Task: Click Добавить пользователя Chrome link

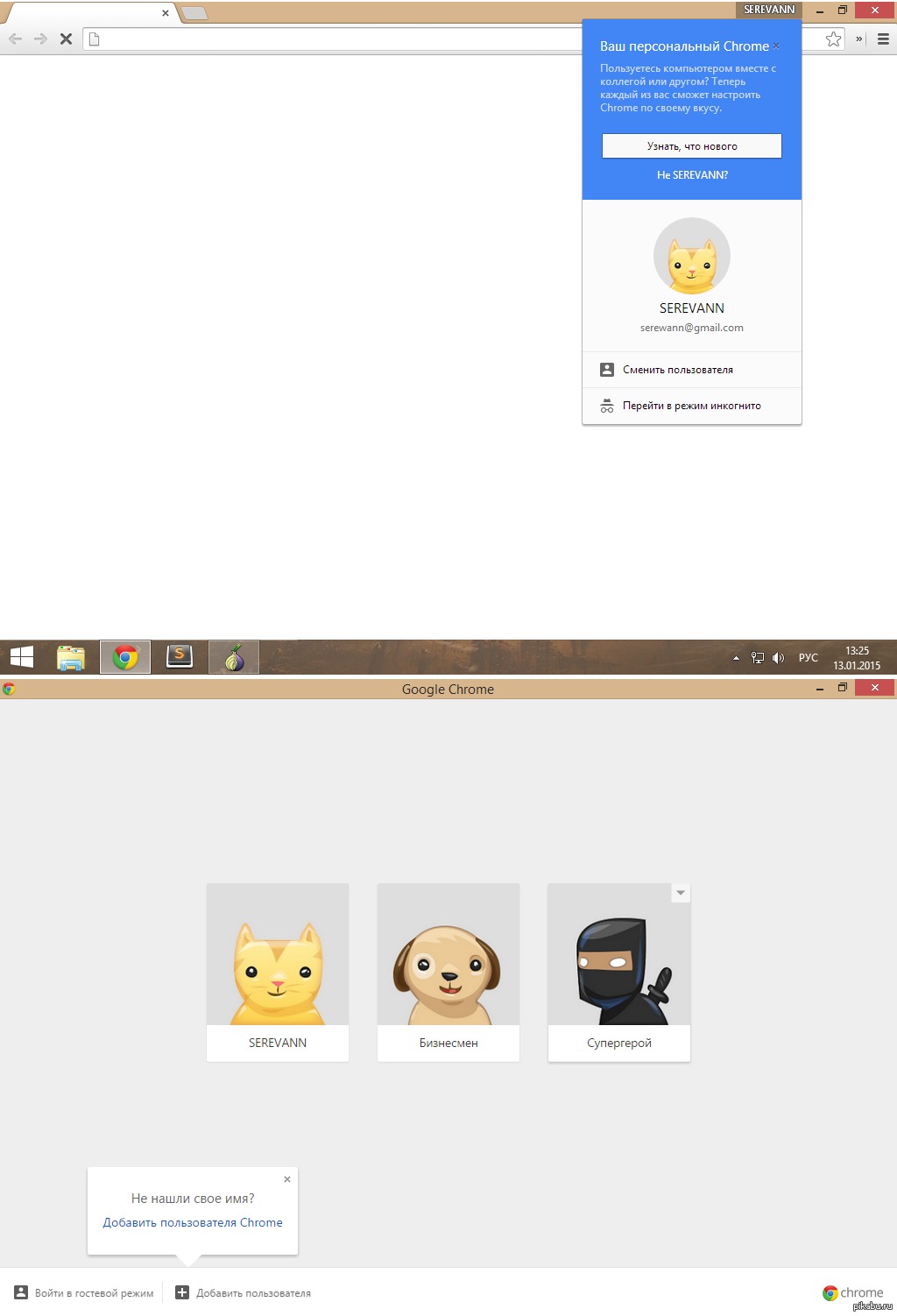Action: (193, 1222)
